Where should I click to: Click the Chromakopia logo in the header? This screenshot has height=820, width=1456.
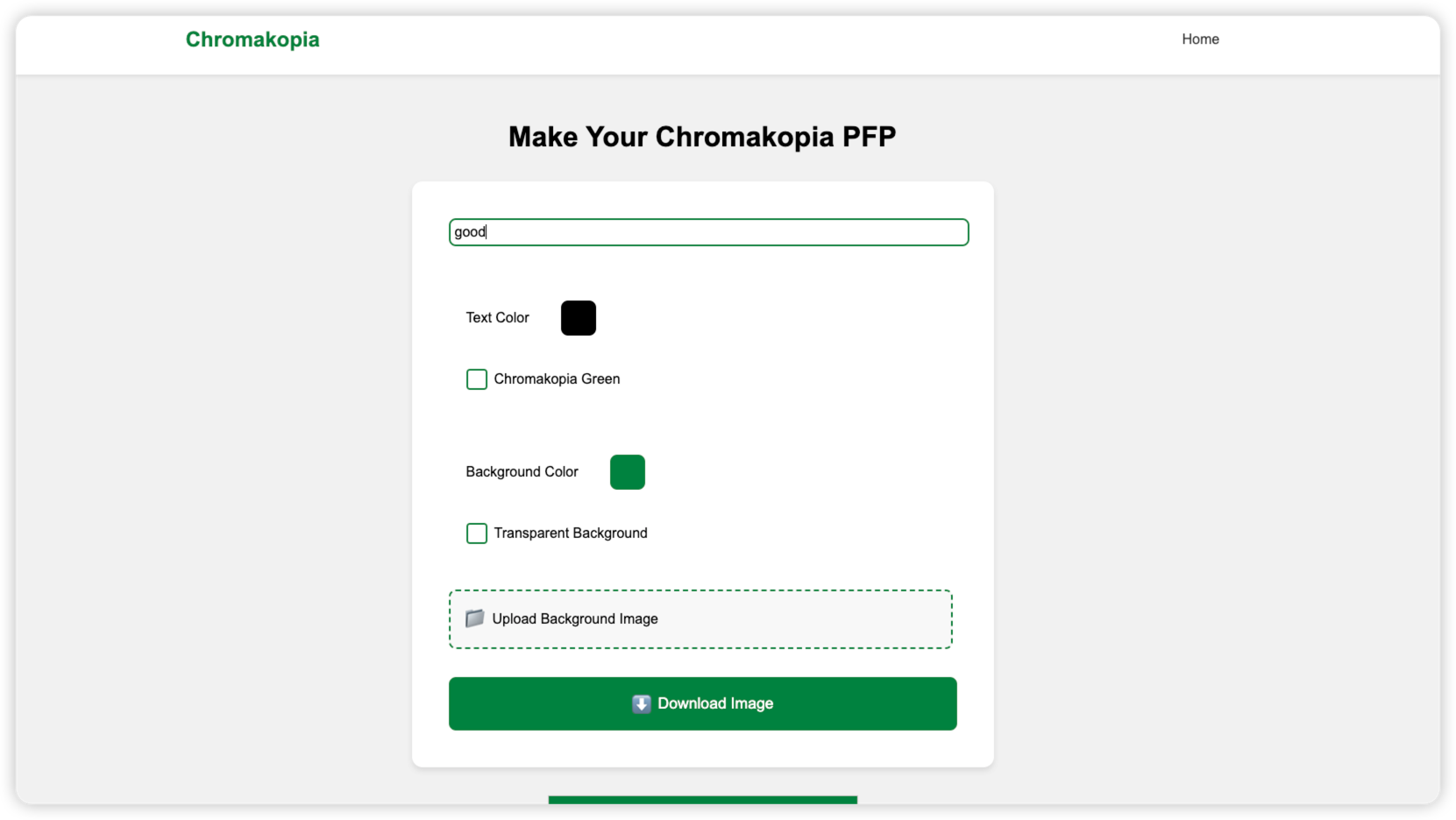[x=252, y=39]
